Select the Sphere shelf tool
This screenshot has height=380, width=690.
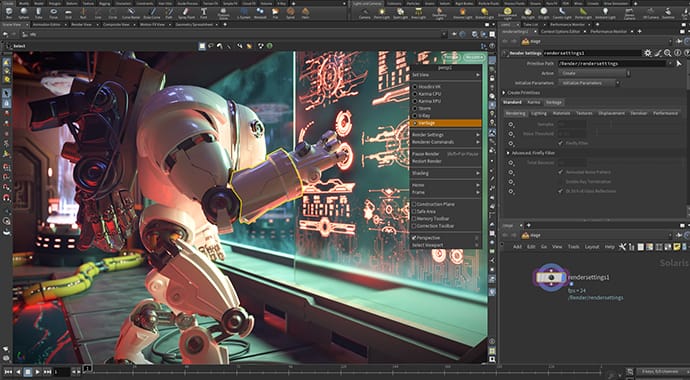[x=23, y=12]
